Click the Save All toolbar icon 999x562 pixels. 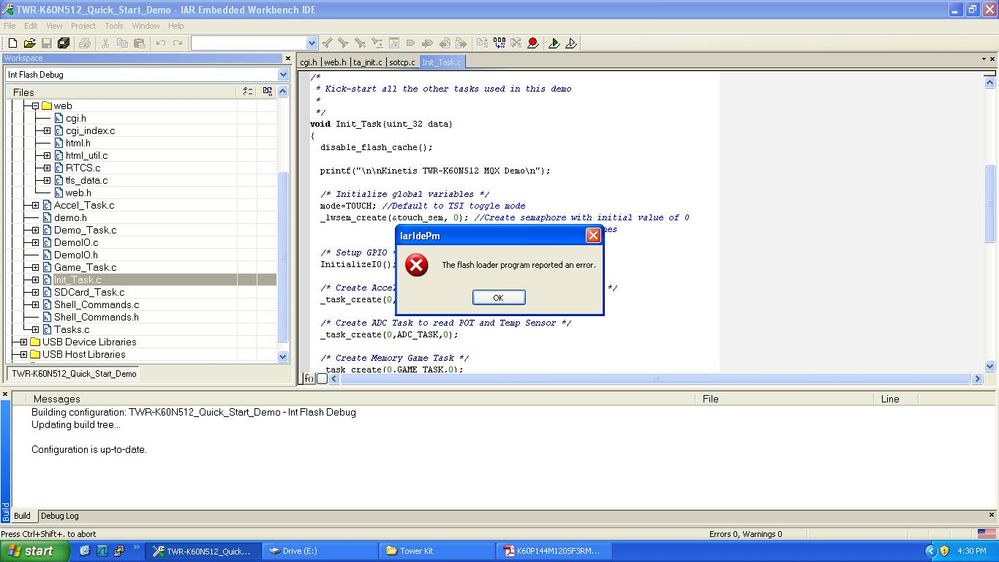pyautogui.click(x=63, y=43)
